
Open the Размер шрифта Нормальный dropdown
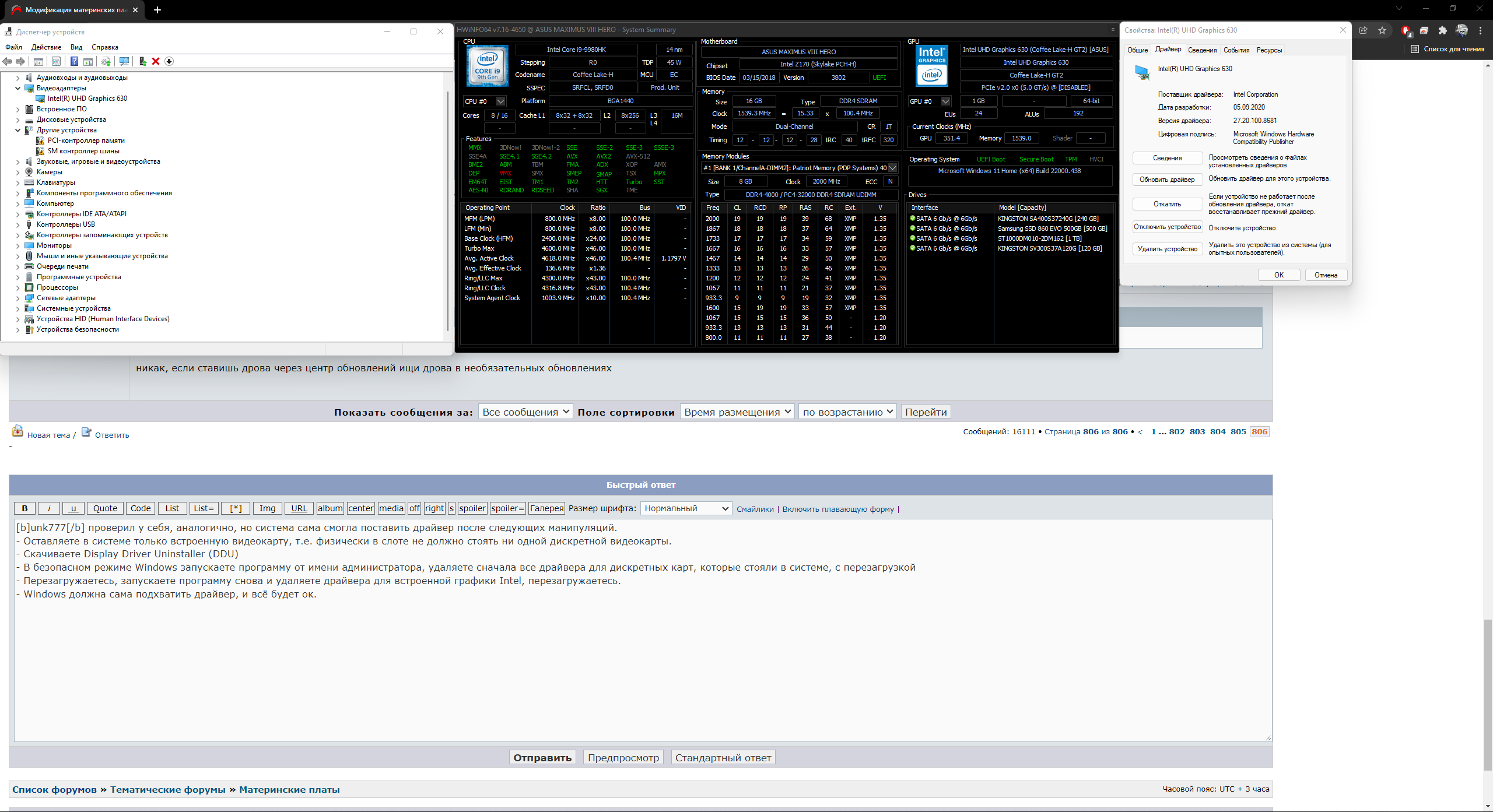pos(686,508)
